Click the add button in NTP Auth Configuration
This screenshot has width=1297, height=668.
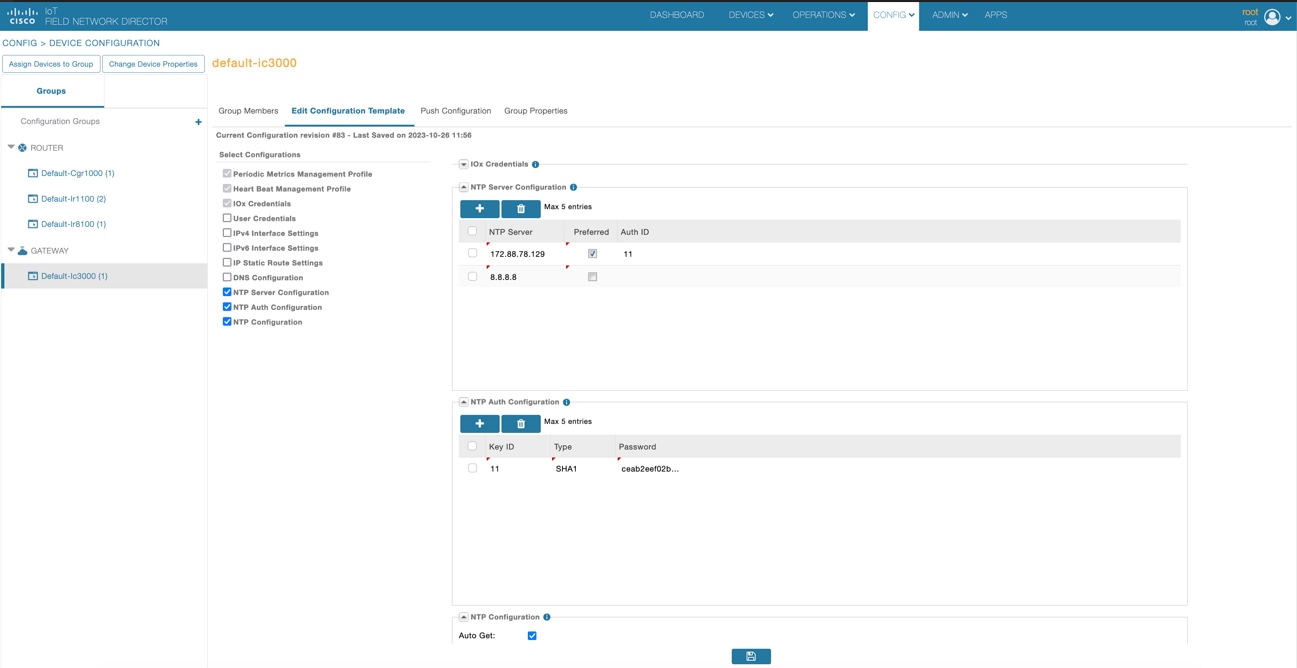[479, 422]
